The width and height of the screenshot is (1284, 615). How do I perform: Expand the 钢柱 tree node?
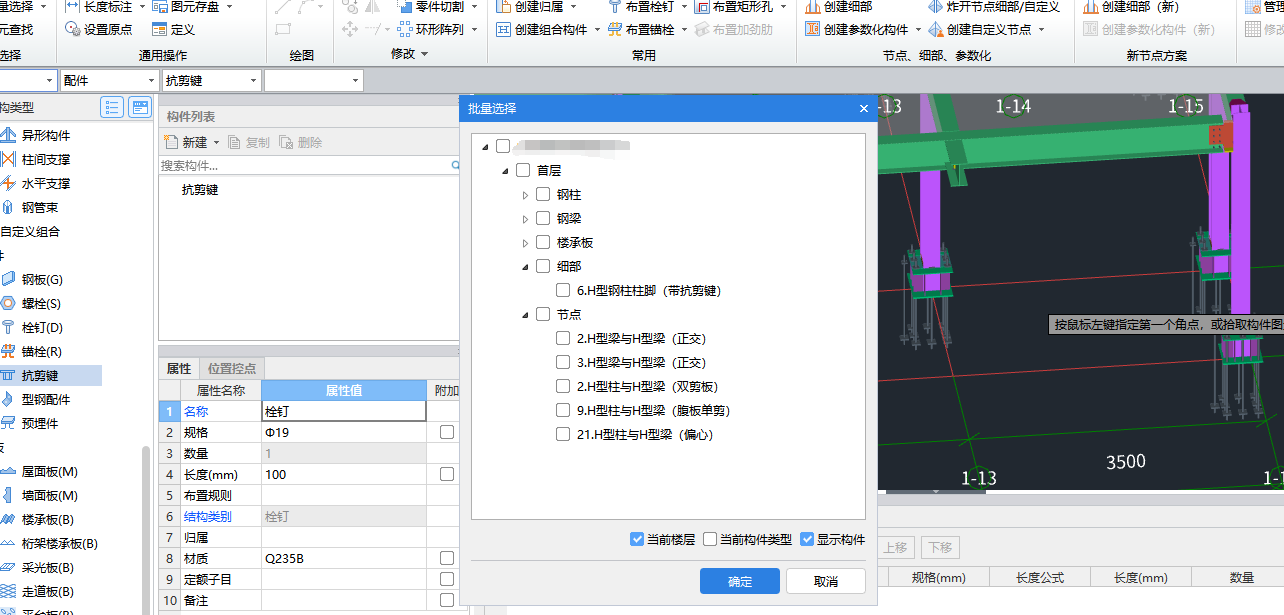(x=526, y=195)
